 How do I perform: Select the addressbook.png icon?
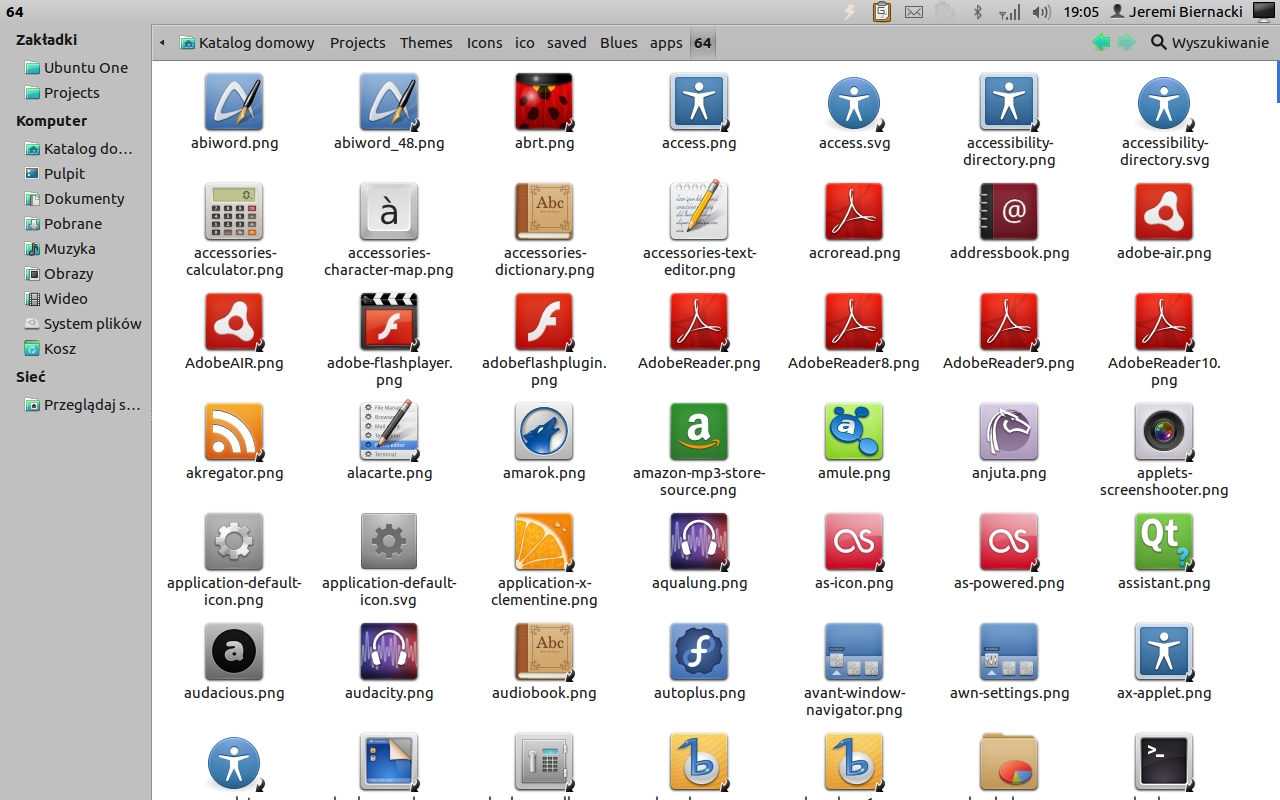[x=1009, y=212]
